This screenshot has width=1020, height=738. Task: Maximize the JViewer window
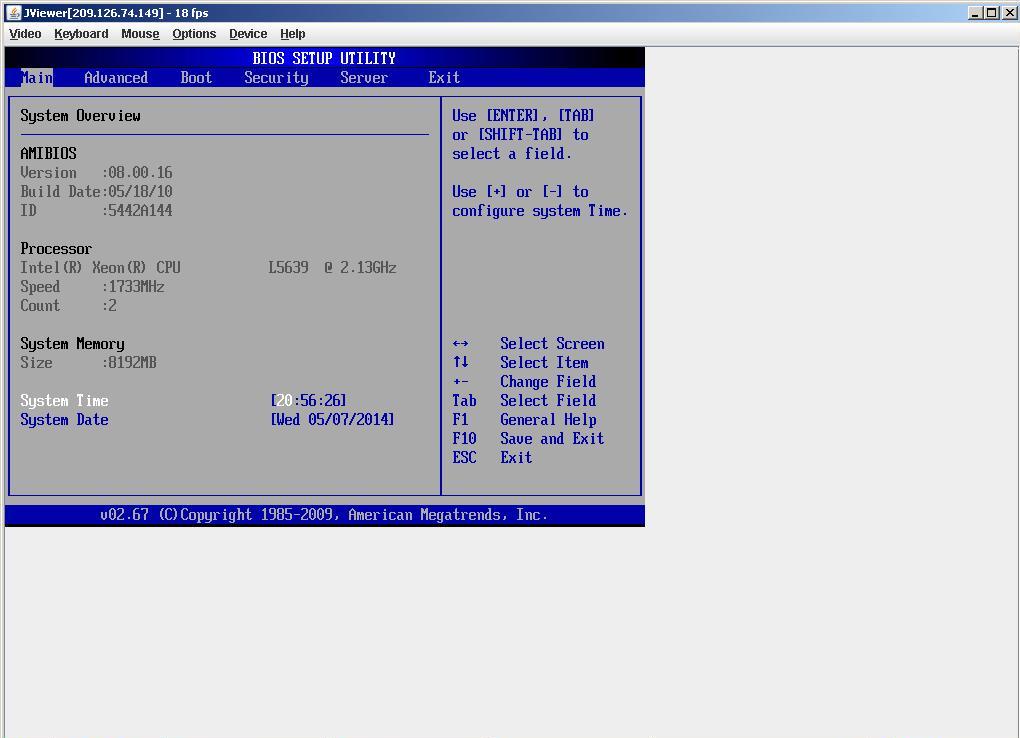[992, 13]
